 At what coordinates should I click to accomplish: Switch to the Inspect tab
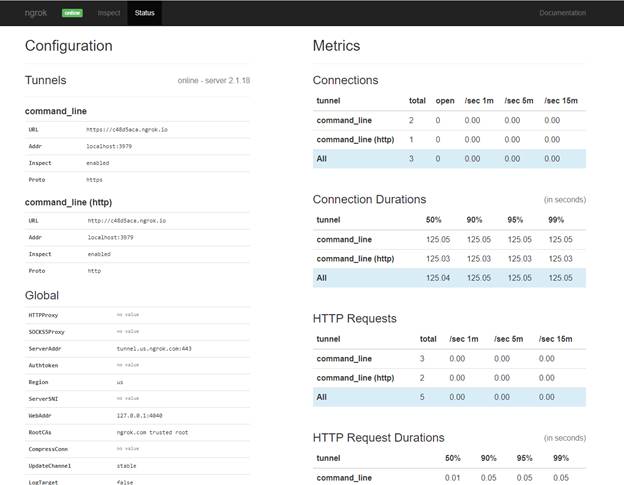click(109, 13)
